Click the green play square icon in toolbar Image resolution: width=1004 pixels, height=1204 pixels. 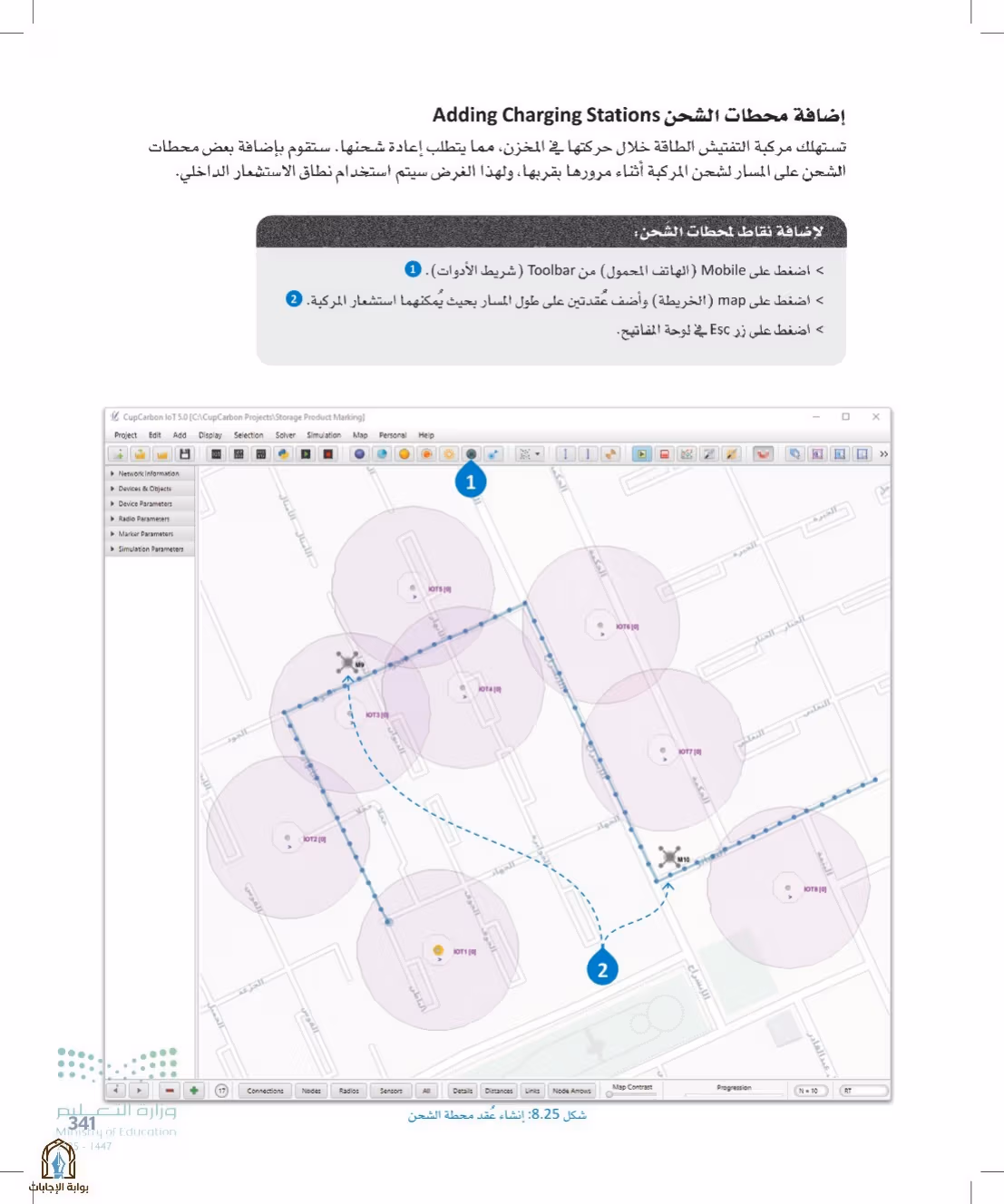[306, 454]
